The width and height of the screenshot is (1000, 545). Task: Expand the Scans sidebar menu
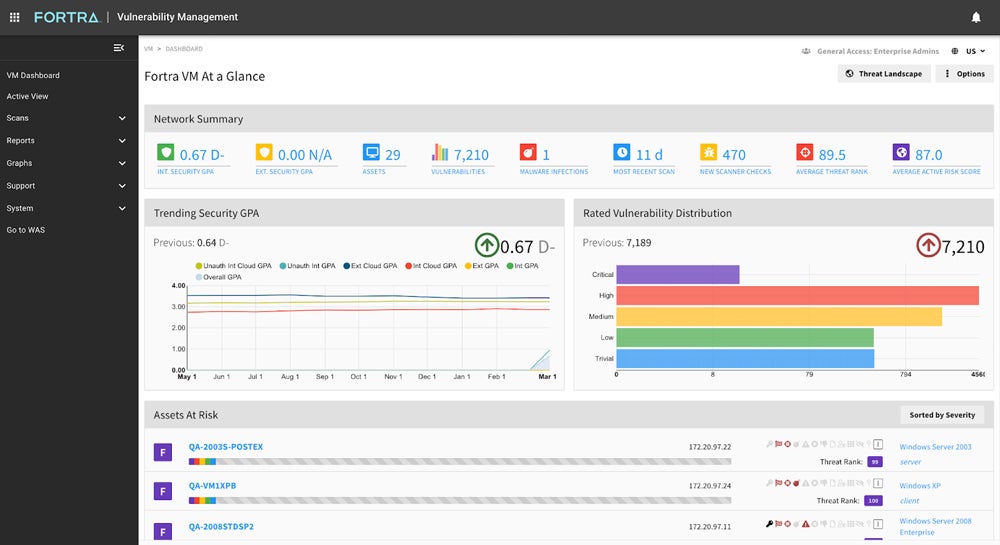(65, 118)
